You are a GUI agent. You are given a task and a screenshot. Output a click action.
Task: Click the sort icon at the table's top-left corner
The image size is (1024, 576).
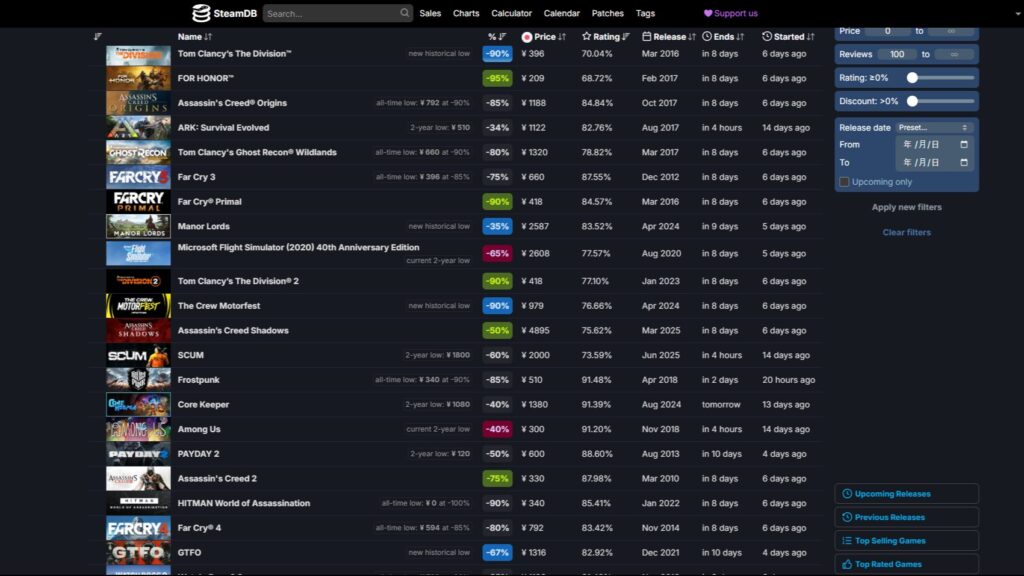pos(96,36)
